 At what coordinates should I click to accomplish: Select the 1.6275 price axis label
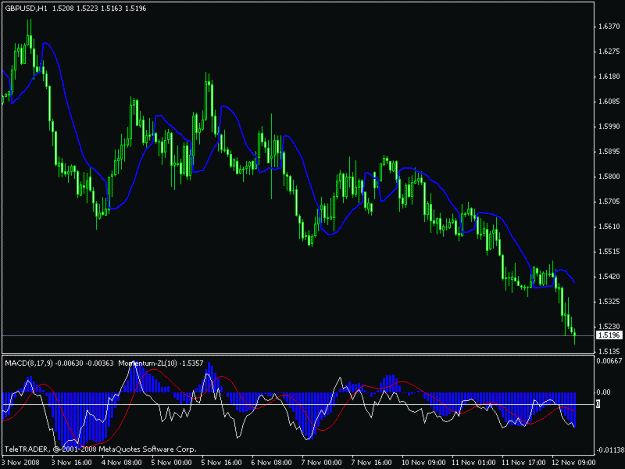(609, 51)
